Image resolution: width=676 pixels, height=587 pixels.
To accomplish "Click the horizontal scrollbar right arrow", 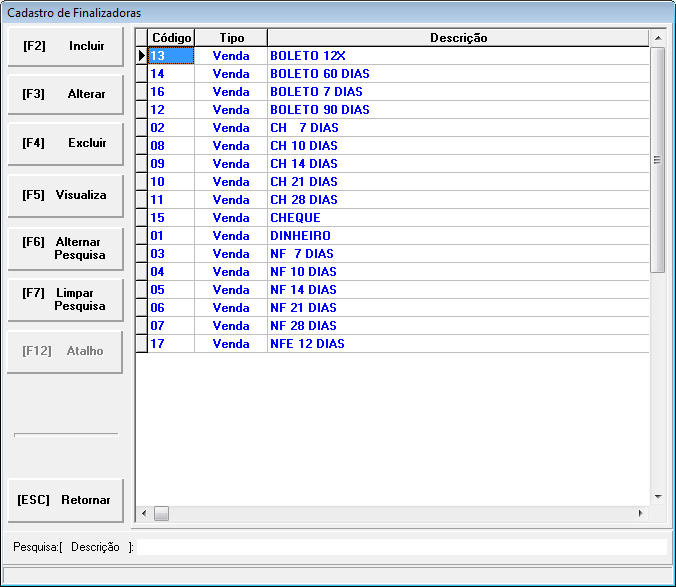I will click(x=641, y=514).
